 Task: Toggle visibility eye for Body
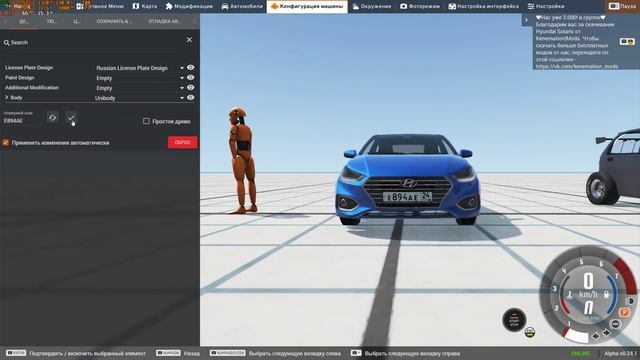coord(191,98)
